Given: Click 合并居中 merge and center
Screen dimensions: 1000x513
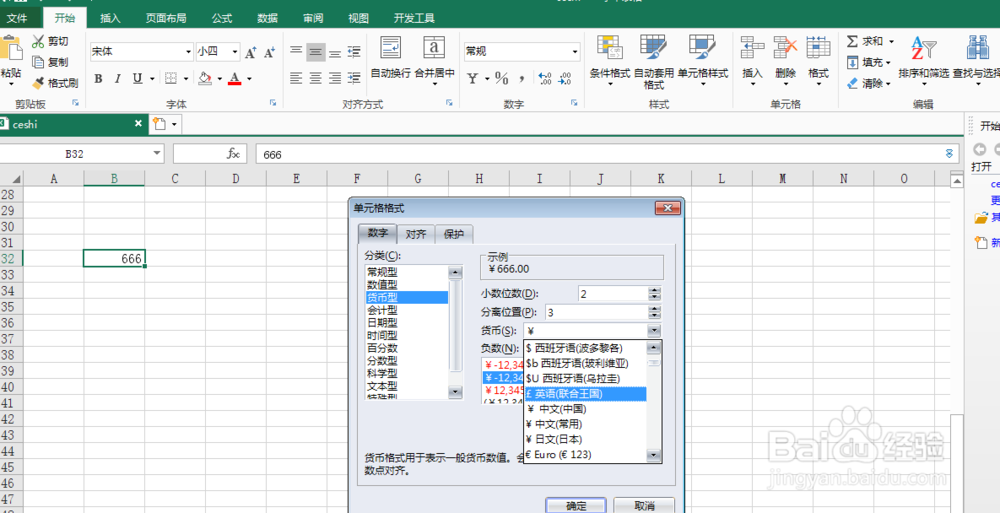Looking at the screenshot, I should click(x=434, y=61).
